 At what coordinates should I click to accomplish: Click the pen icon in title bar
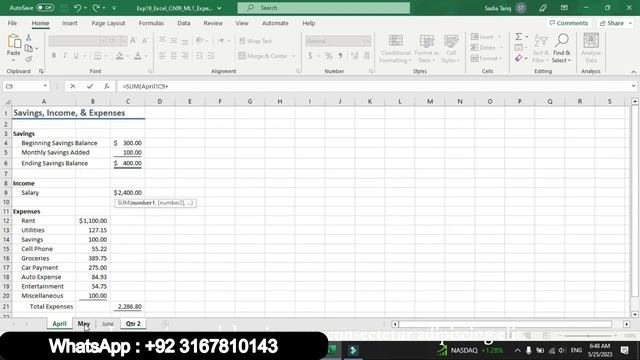click(542, 8)
